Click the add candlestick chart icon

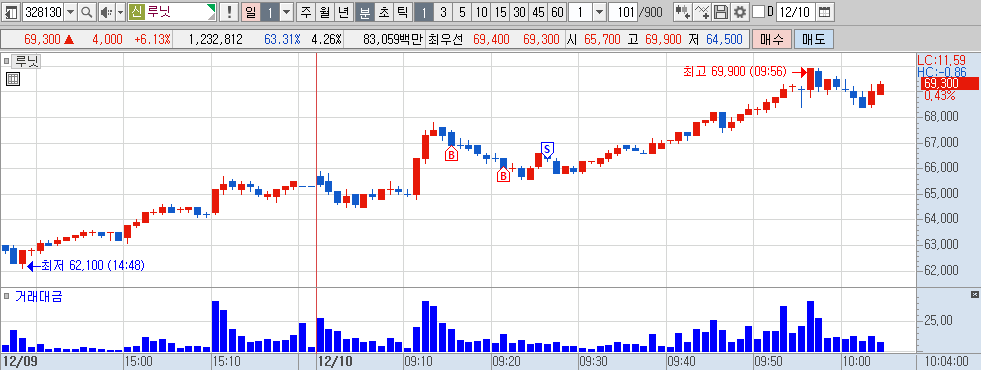(x=683, y=11)
